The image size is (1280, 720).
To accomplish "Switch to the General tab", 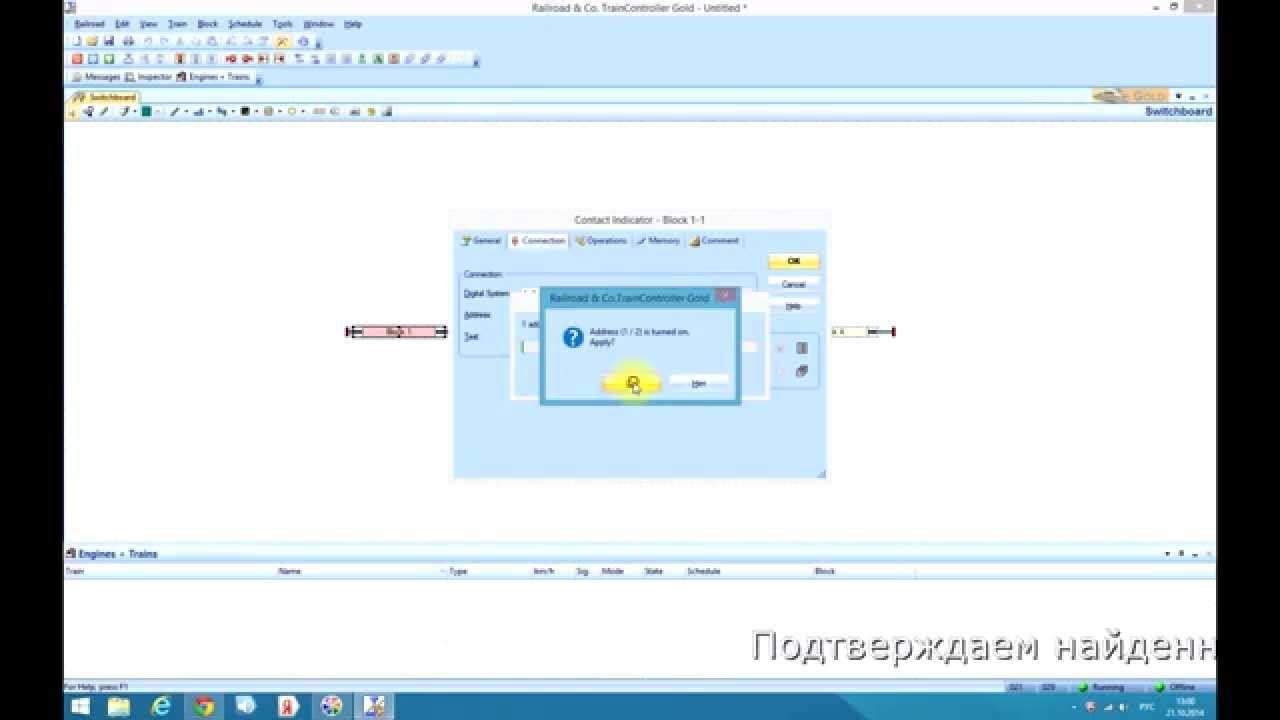I will coord(481,241).
